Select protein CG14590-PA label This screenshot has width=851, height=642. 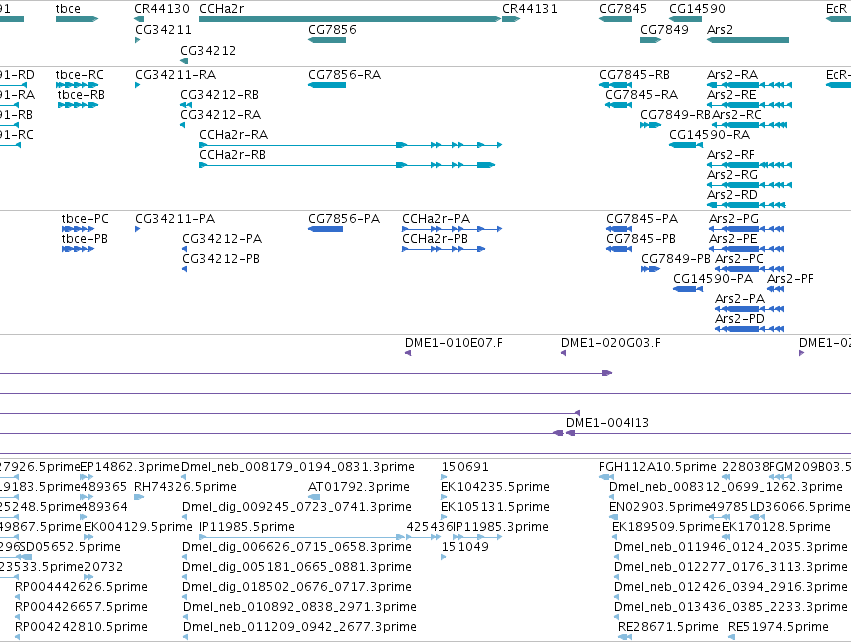coord(713,279)
